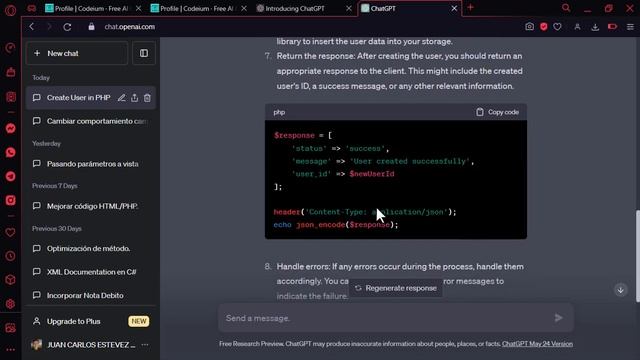The height and width of the screenshot is (360, 640).
Task: Open the ad blocker shield icon
Action: click(x=544, y=27)
